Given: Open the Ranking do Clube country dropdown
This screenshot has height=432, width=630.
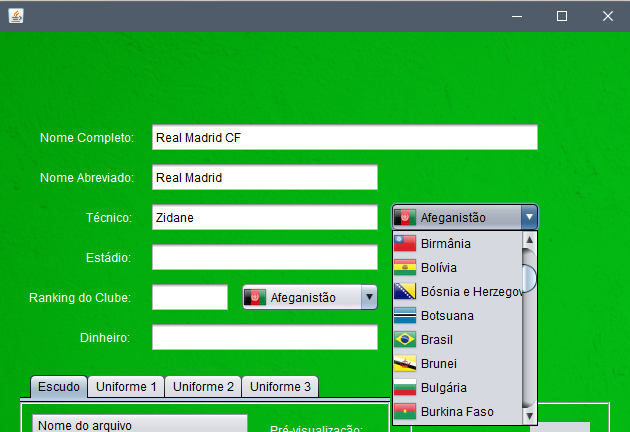Looking at the screenshot, I should [369, 297].
